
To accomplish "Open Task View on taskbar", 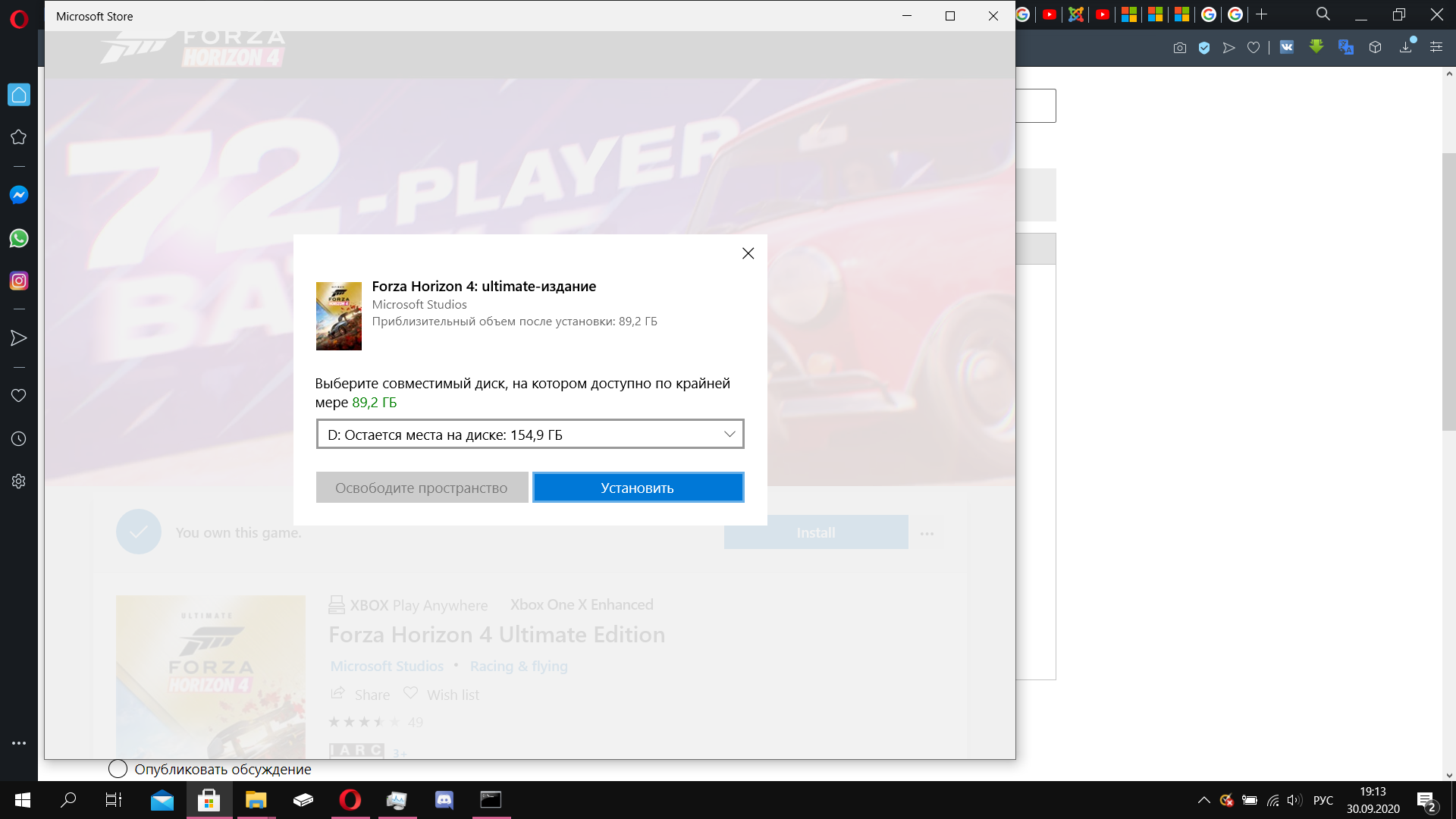I will click(x=114, y=800).
